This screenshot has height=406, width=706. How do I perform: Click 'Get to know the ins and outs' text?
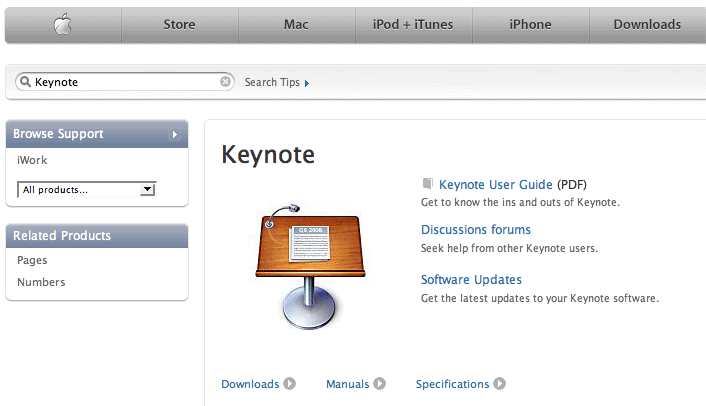[x=520, y=203]
